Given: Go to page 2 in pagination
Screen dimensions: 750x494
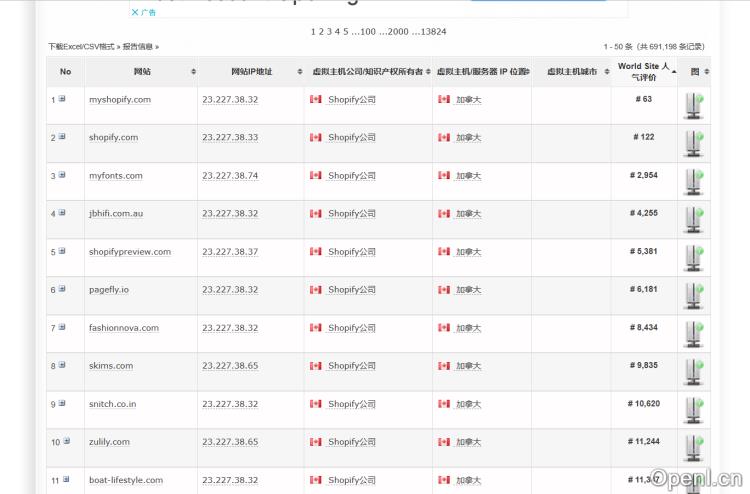Looking at the screenshot, I should 321,32.
